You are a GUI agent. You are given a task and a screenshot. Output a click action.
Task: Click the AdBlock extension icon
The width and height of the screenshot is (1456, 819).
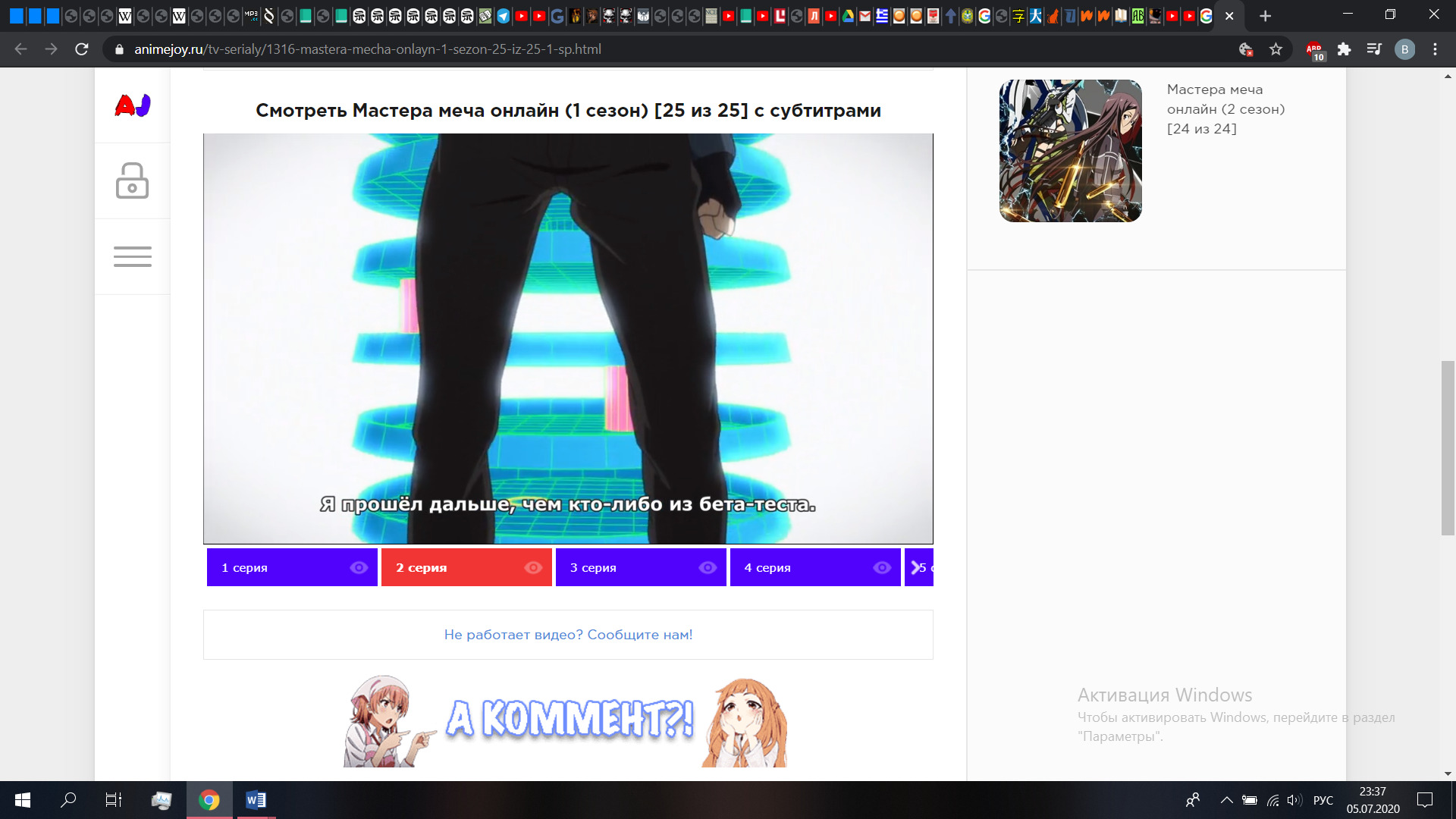pos(1314,50)
